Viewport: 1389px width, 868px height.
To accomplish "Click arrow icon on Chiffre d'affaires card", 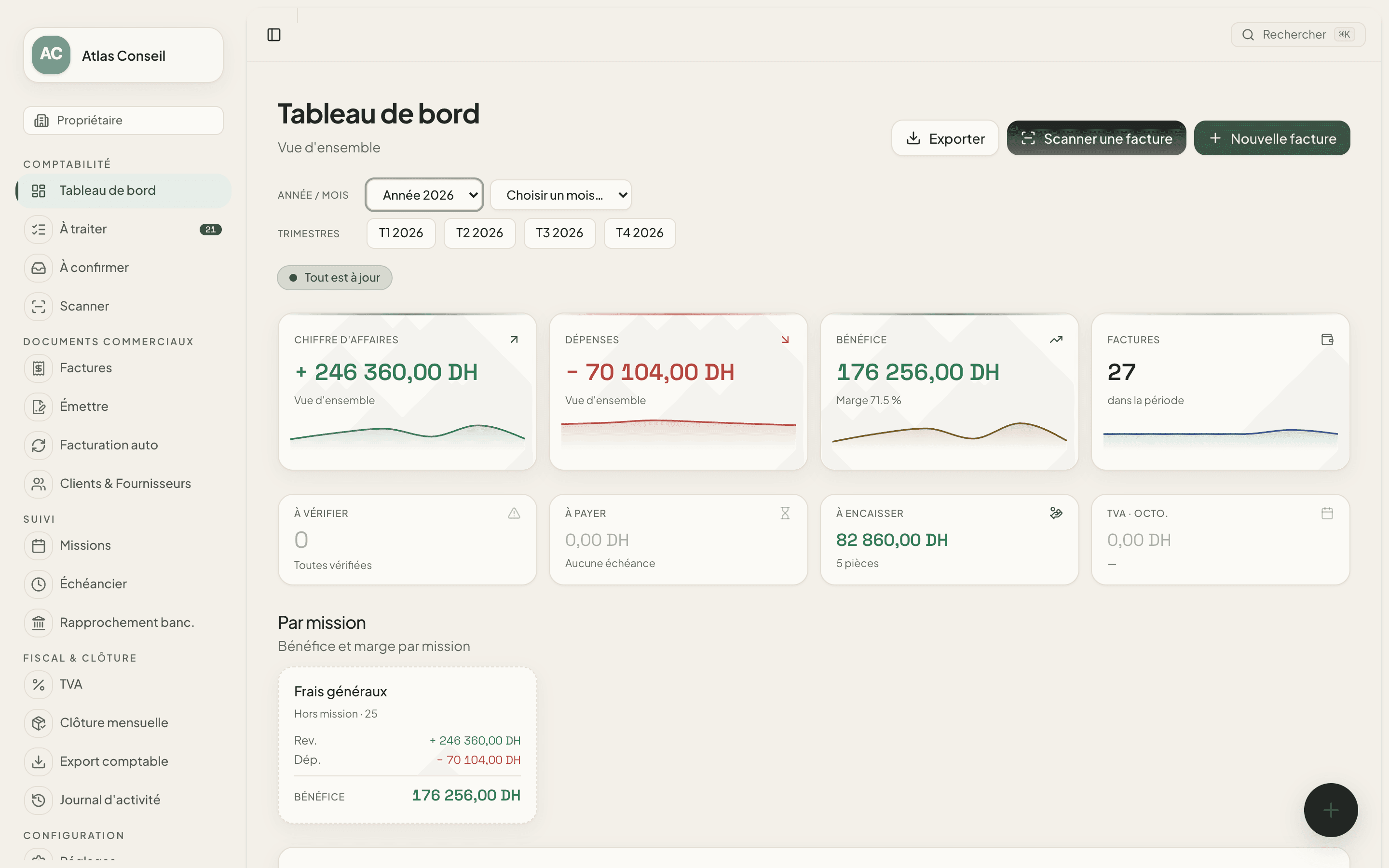I will [x=514, y=340].
